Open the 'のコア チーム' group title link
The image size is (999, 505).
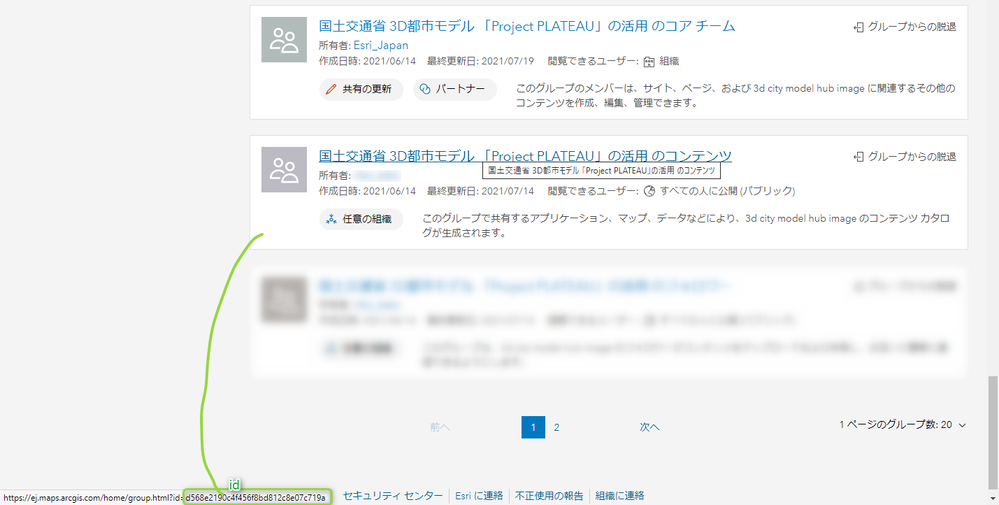[527, 26]
